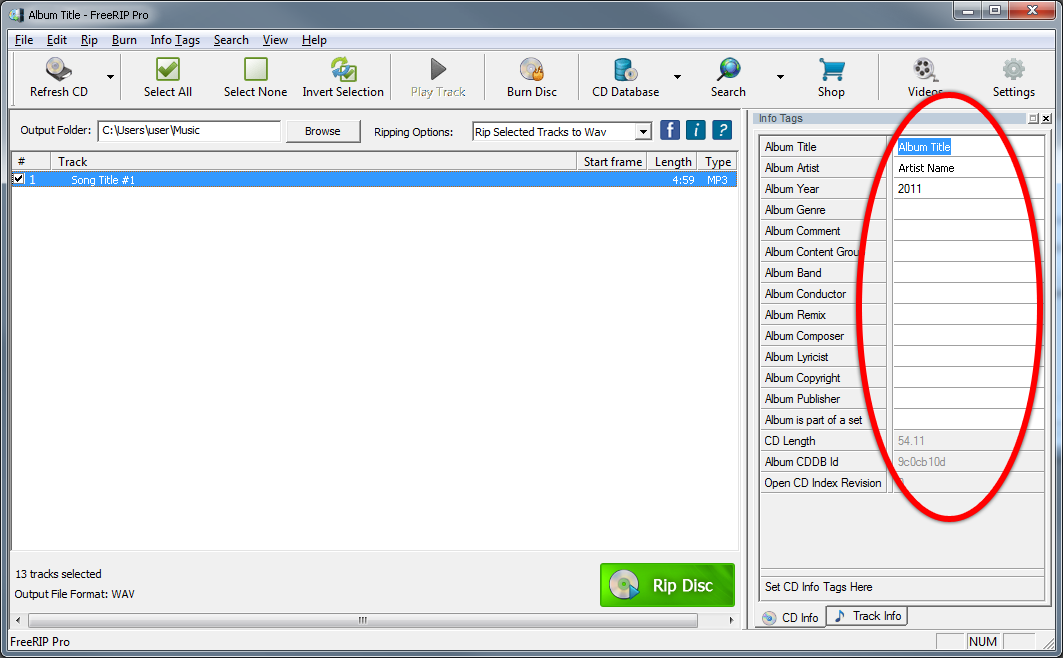The width and height of the screenshot is (1063, 658).
Task: Click the Album Title value field
Action: coord(969,146)
